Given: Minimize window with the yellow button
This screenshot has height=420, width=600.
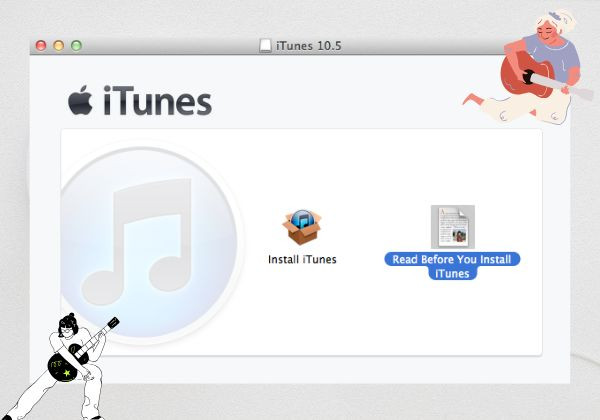Looking at the screenshot, I should point(59,46).
